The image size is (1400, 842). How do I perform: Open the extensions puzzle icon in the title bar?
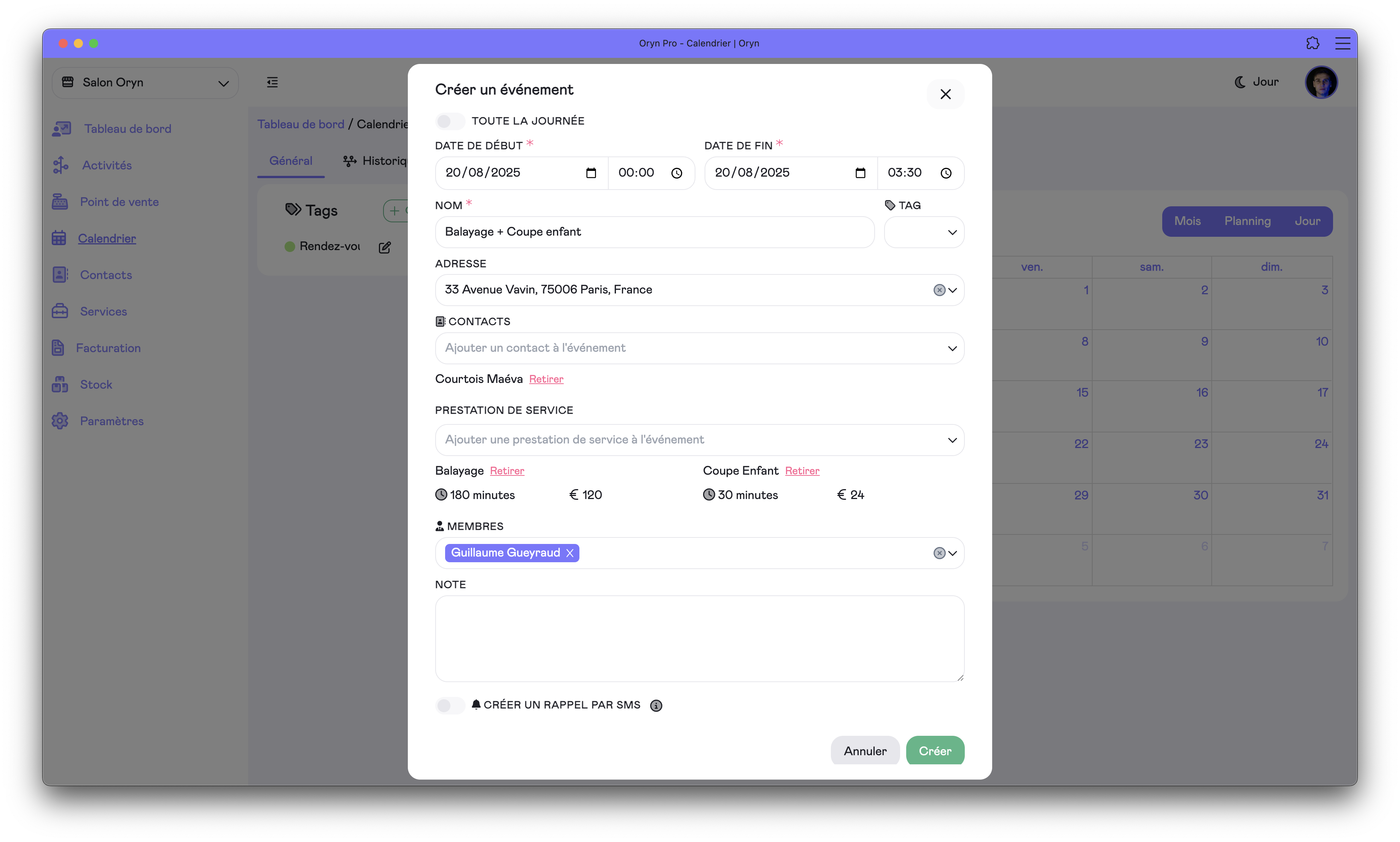[1312, 43]
